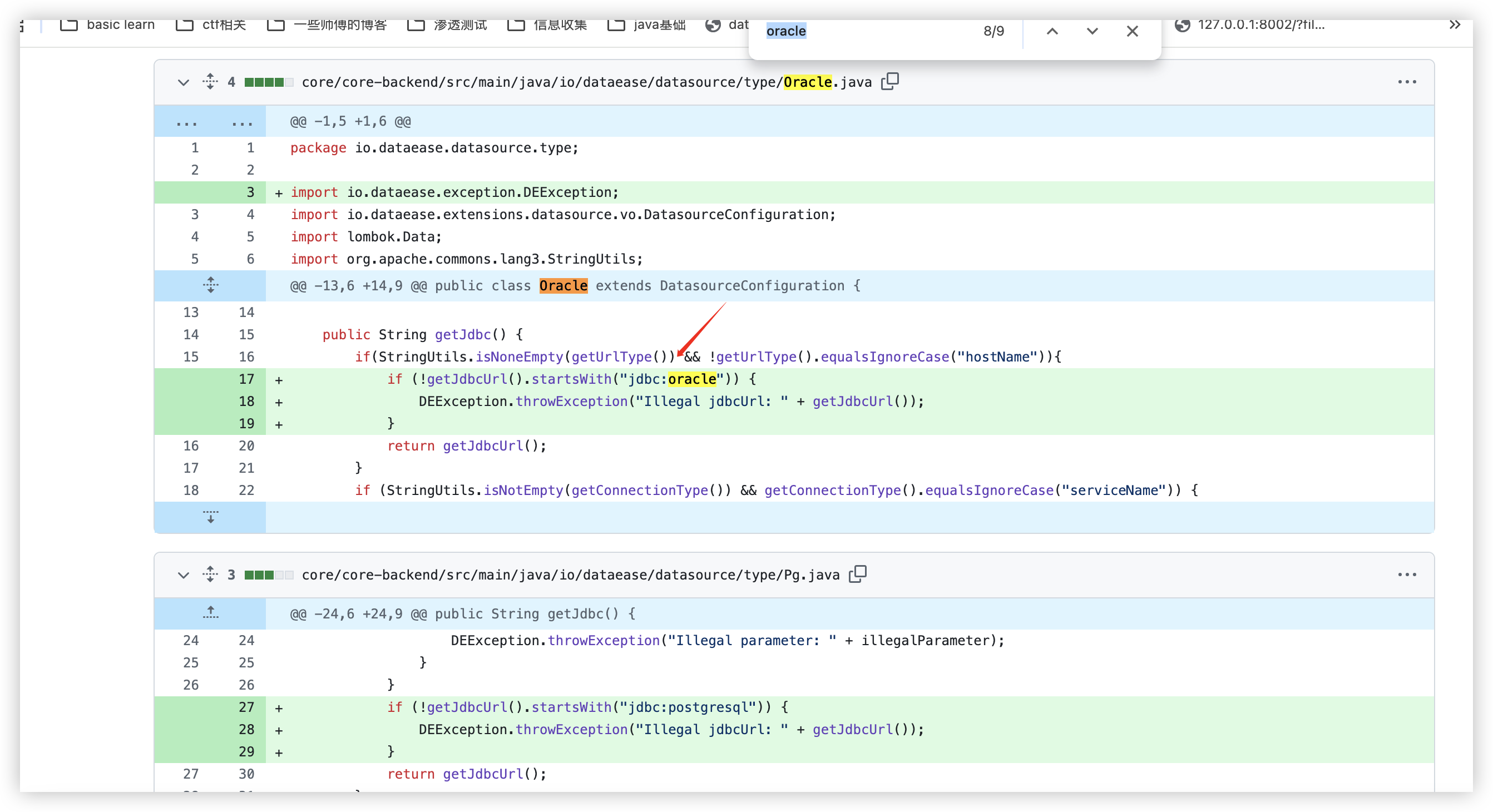The image size is (1493, 812).
Task: Copy the Pg.java file path
Action: [857, 574]
